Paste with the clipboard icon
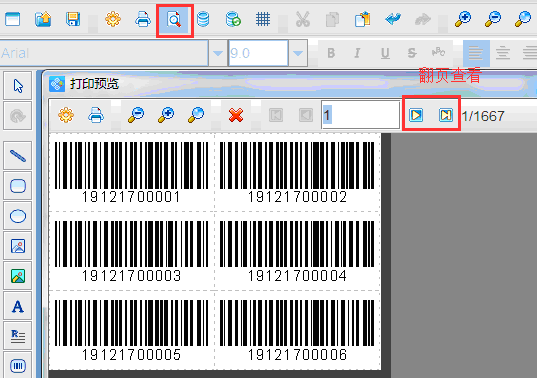The height and width of the screenshot is (378, 537). [362, 19]
